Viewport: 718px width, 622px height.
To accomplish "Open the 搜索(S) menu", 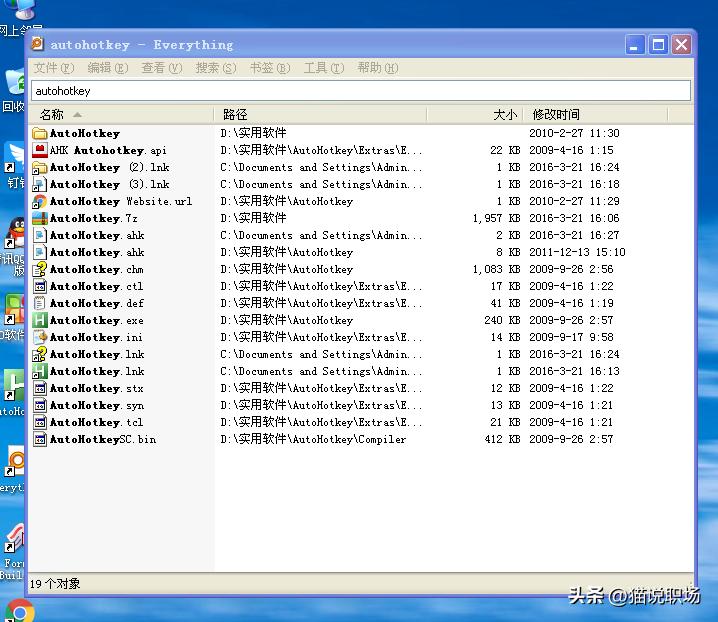I will (215, 68).
